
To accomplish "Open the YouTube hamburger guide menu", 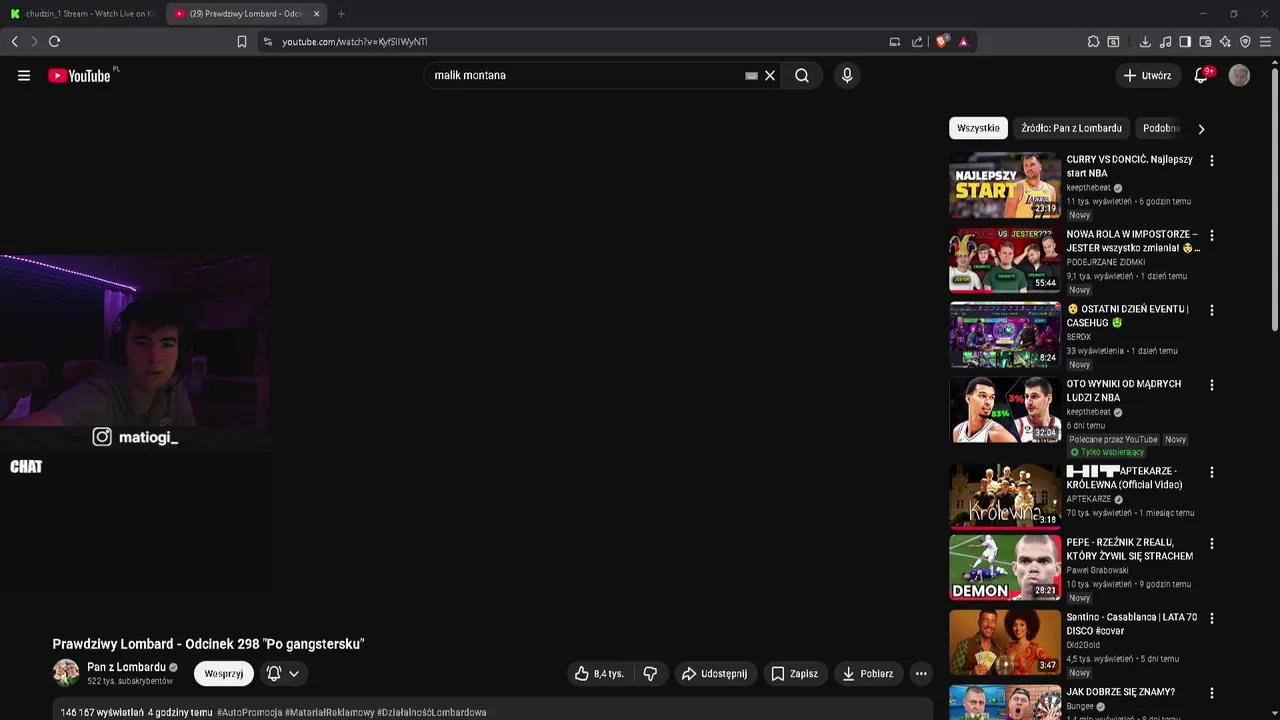I will pos(24,75).
